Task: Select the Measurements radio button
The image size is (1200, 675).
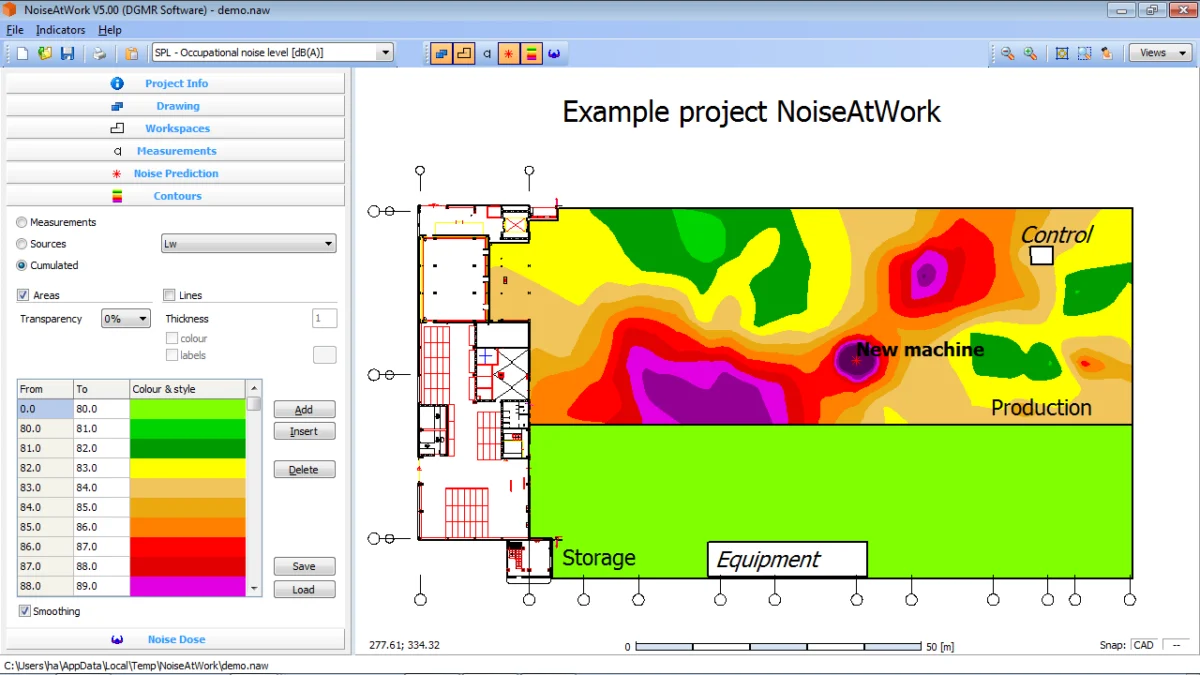Action: [x=22, y=222]
